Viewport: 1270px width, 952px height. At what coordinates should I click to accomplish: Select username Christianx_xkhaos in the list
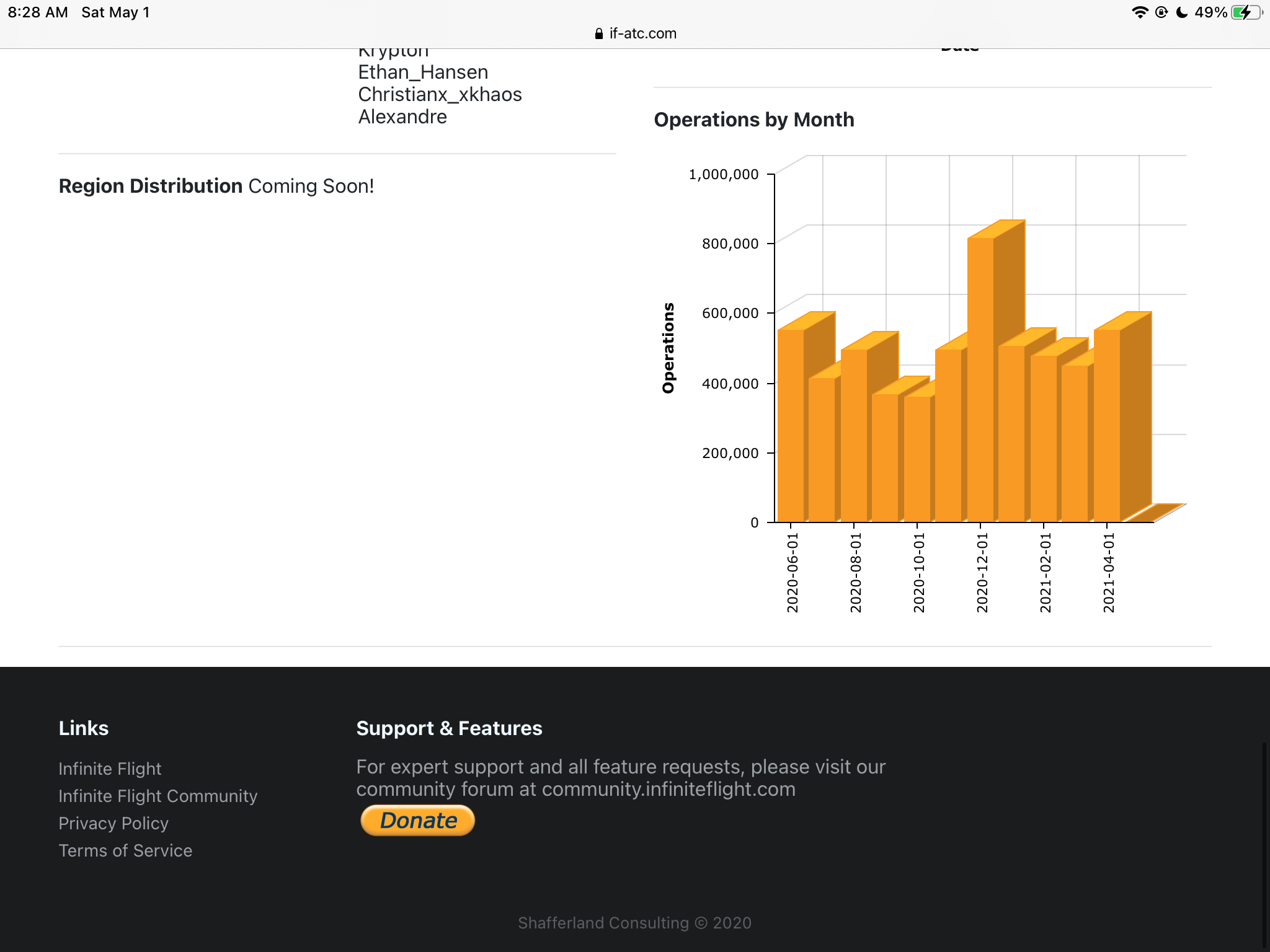[440, 94]
